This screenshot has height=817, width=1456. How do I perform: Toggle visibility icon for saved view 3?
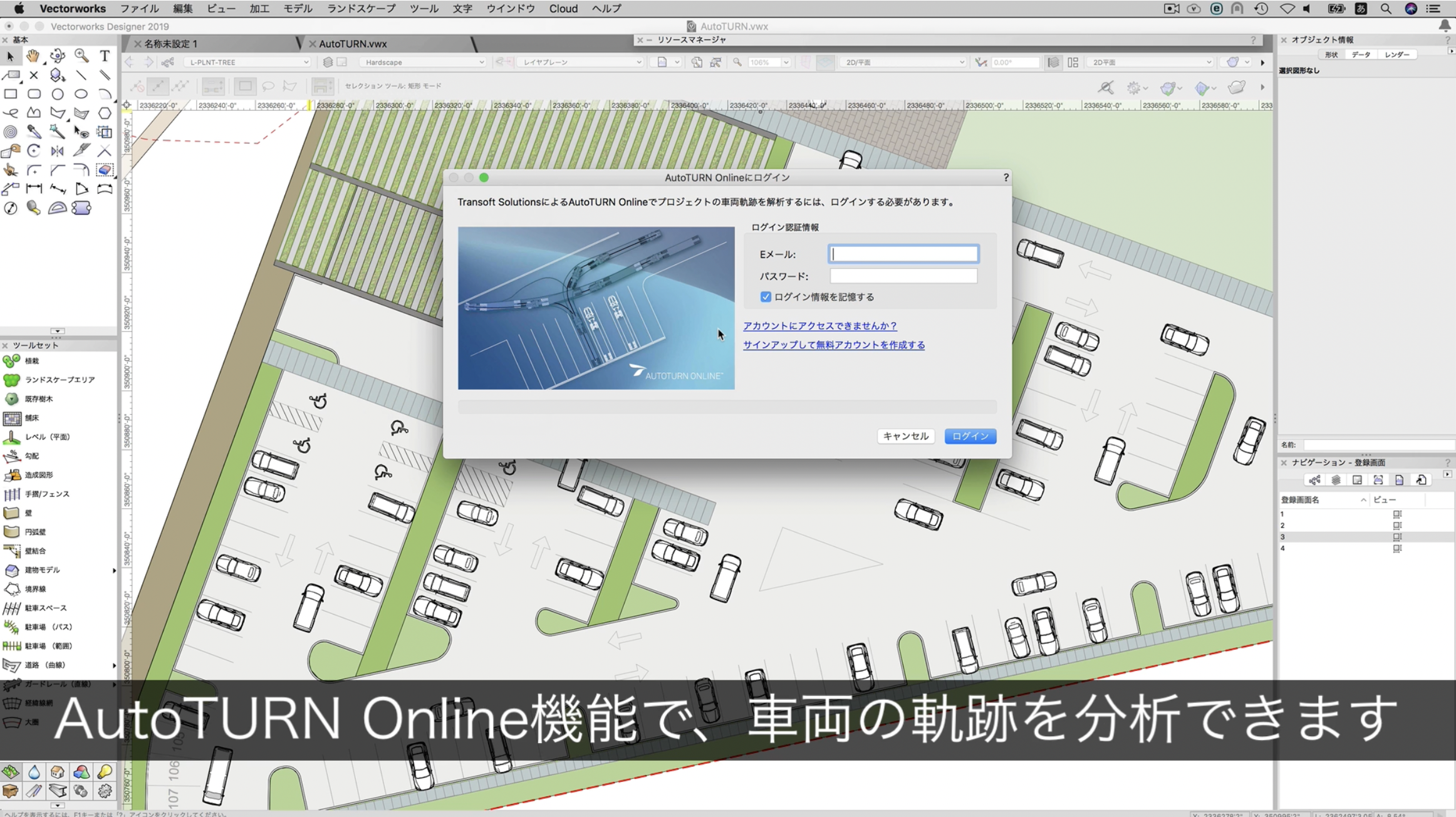(1397, 537)
